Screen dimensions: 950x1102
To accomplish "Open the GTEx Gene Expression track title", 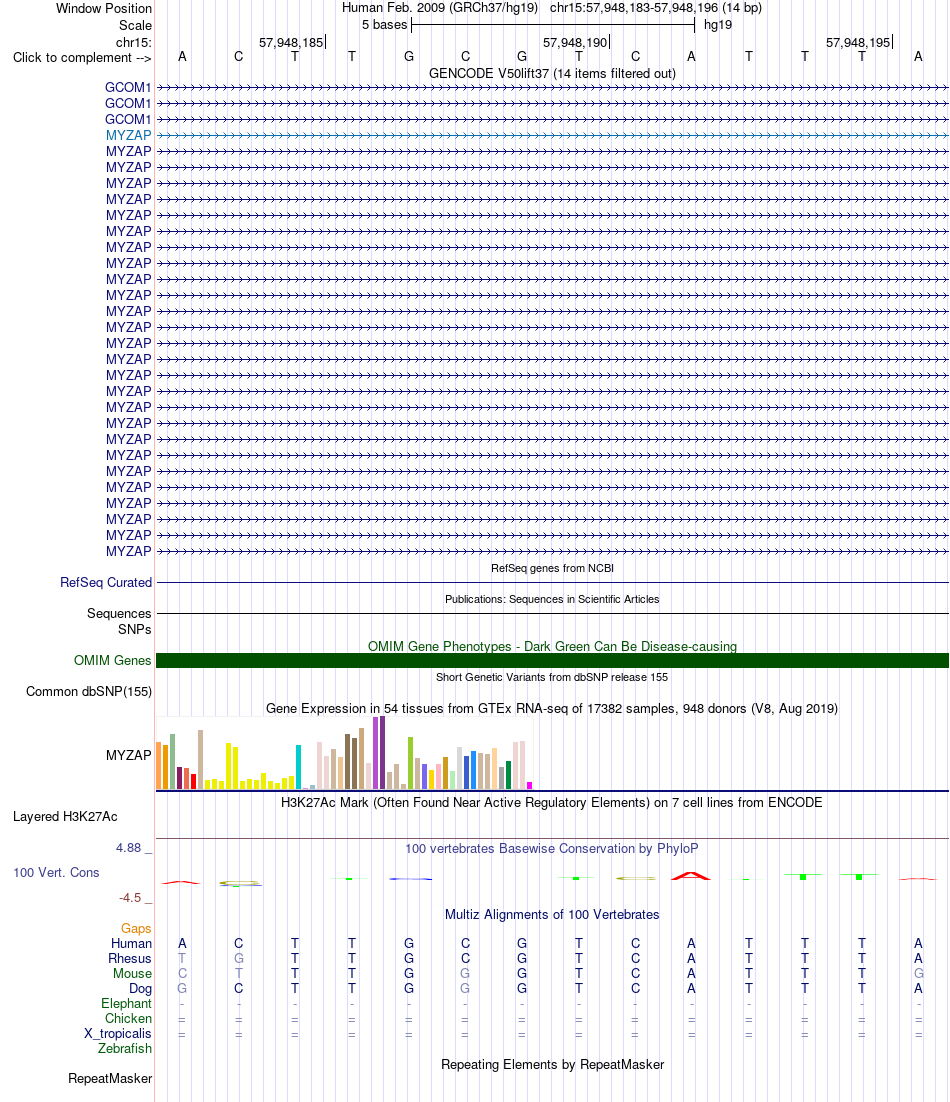I will click(552, 708).
